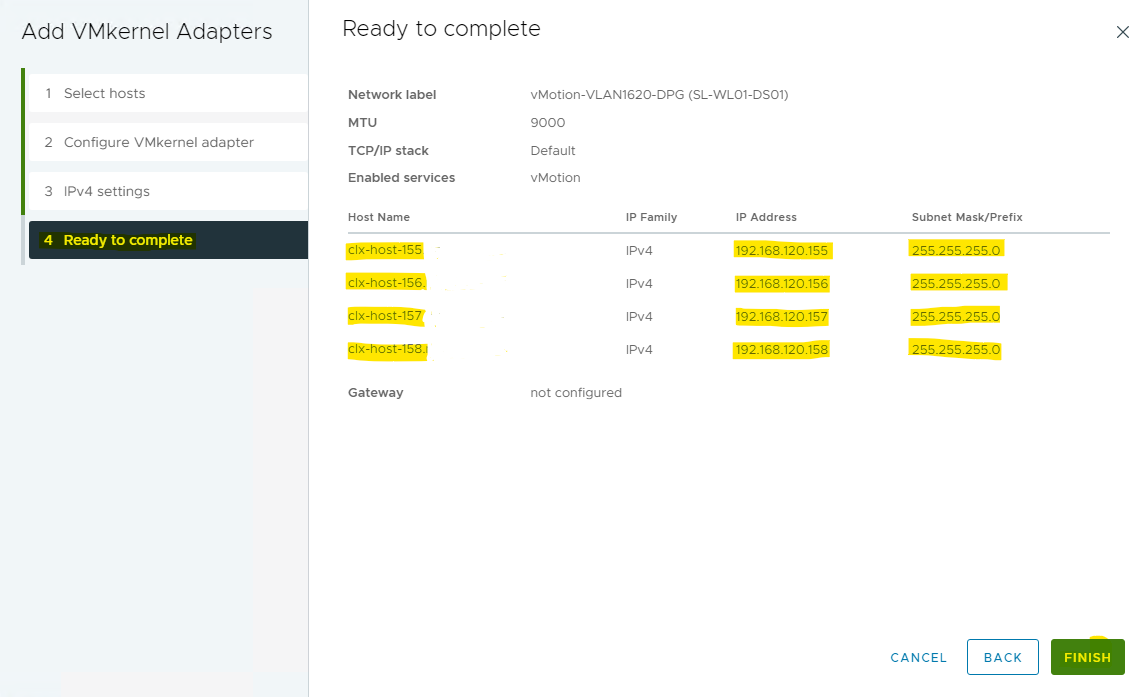The height and width of the screenshot is (697, 1146).
Task: Close the Add VMkernel Adapters dialog
Action: coord(1122,33)
